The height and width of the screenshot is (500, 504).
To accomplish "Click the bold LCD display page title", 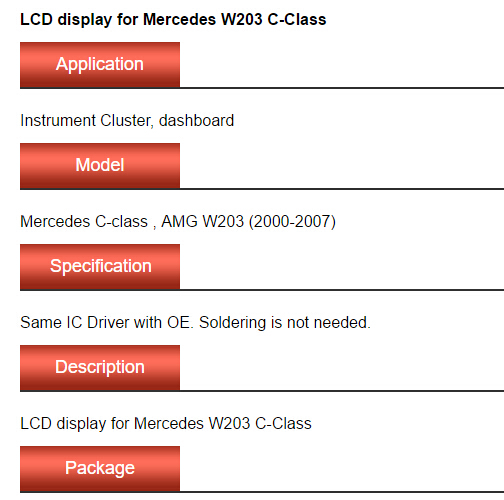I will pyautogui.click(x=173, y=19).
